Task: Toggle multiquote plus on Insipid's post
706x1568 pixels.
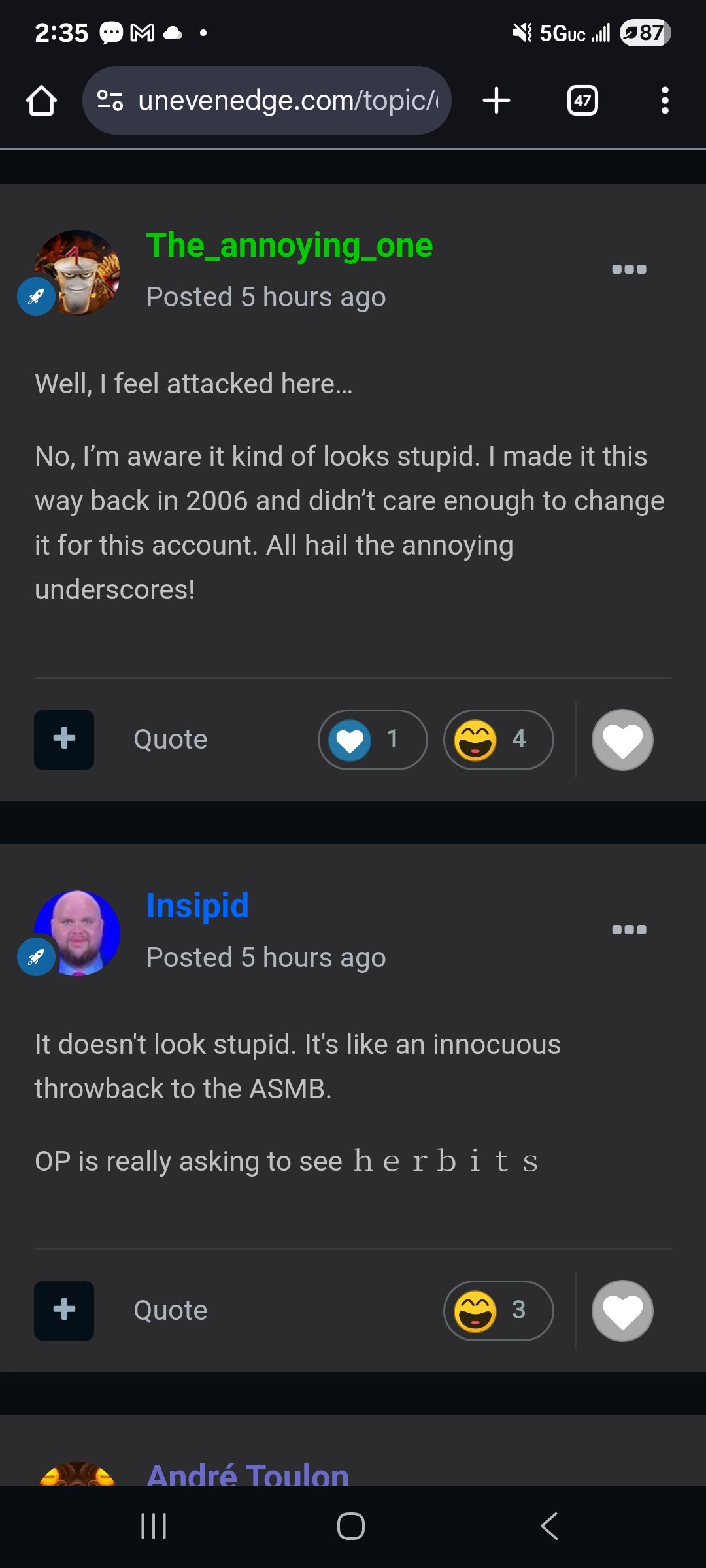Action: (64, 1311)
